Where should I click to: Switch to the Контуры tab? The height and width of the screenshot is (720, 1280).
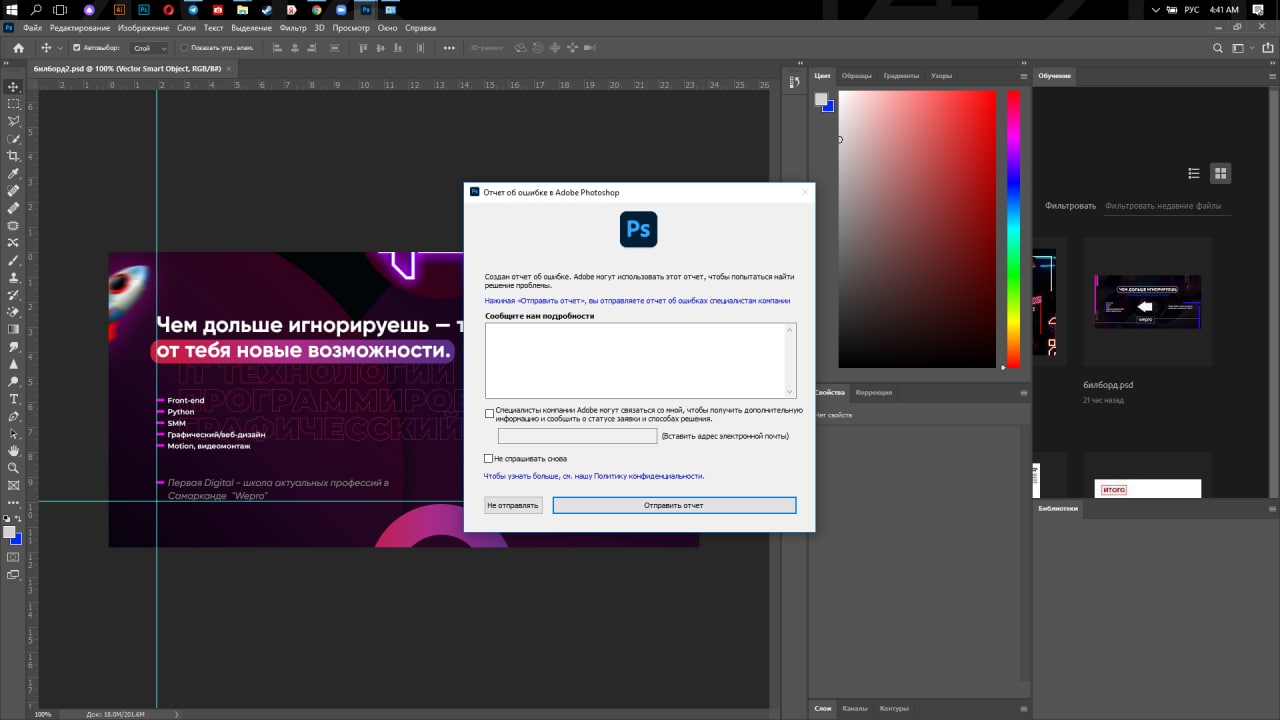click(893, 709)
